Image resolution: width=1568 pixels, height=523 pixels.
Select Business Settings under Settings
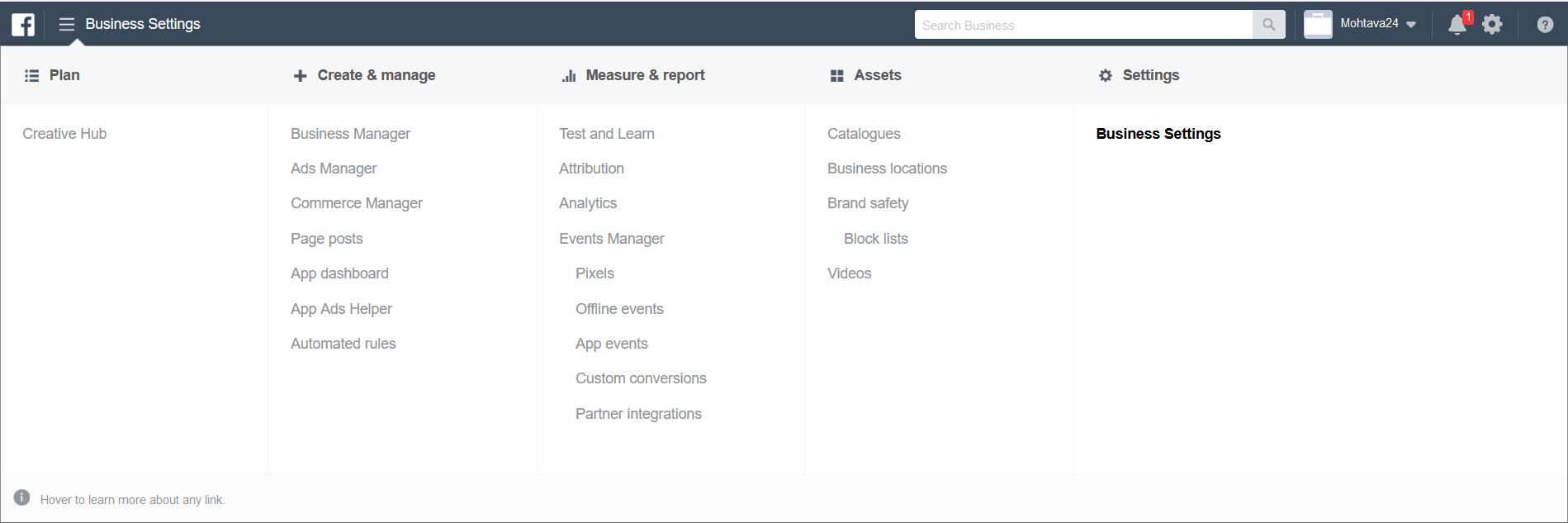(x=1158, y=134)
